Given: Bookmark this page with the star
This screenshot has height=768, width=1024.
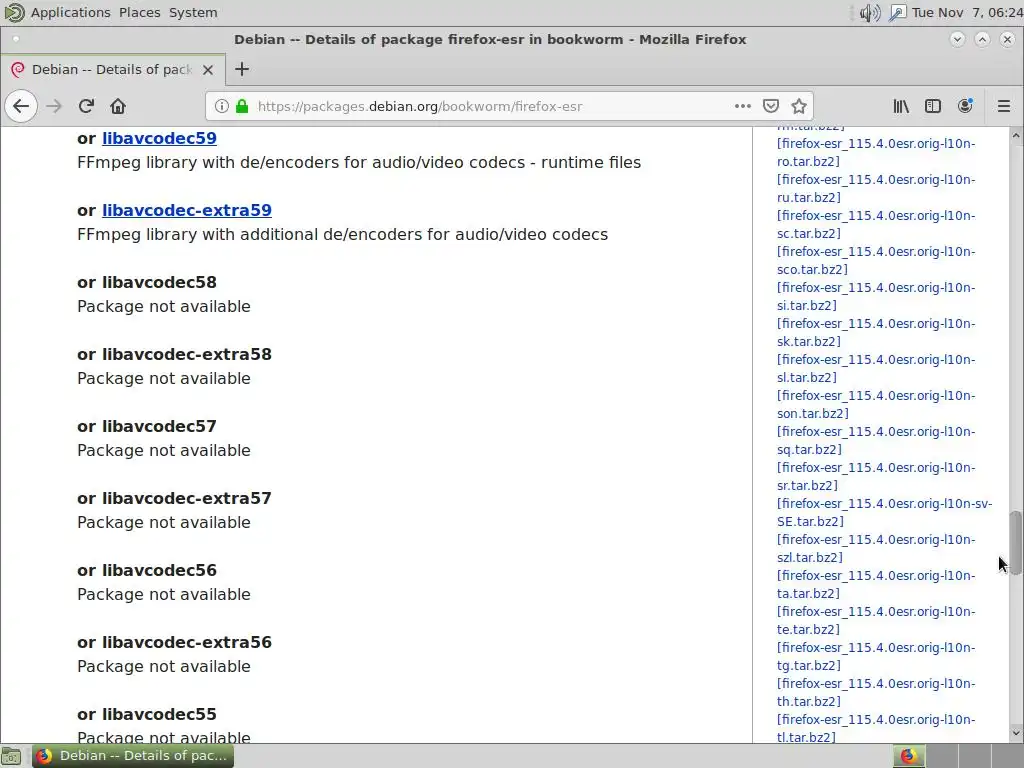Looking at the screenshot, I should (x=799, y=106).
